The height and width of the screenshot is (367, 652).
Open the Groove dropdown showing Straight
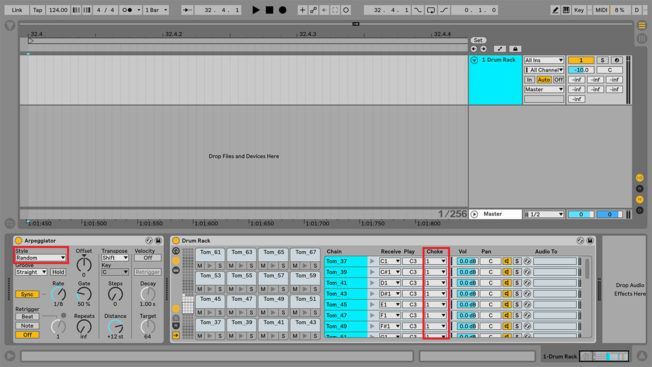[31, 272]
